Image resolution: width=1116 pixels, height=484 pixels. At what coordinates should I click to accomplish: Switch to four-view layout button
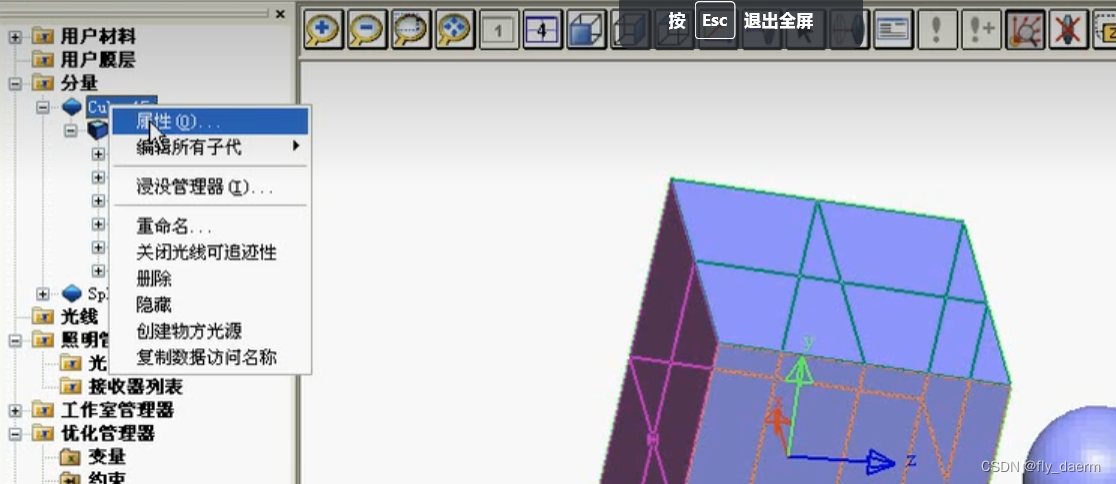(x=542, y=29)
